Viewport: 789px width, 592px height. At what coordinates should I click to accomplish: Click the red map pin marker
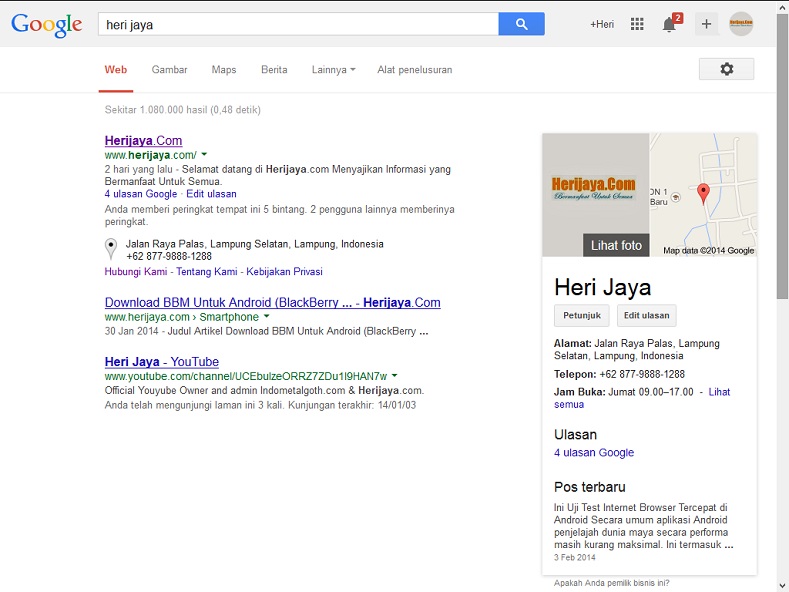(x=703, y=194)
